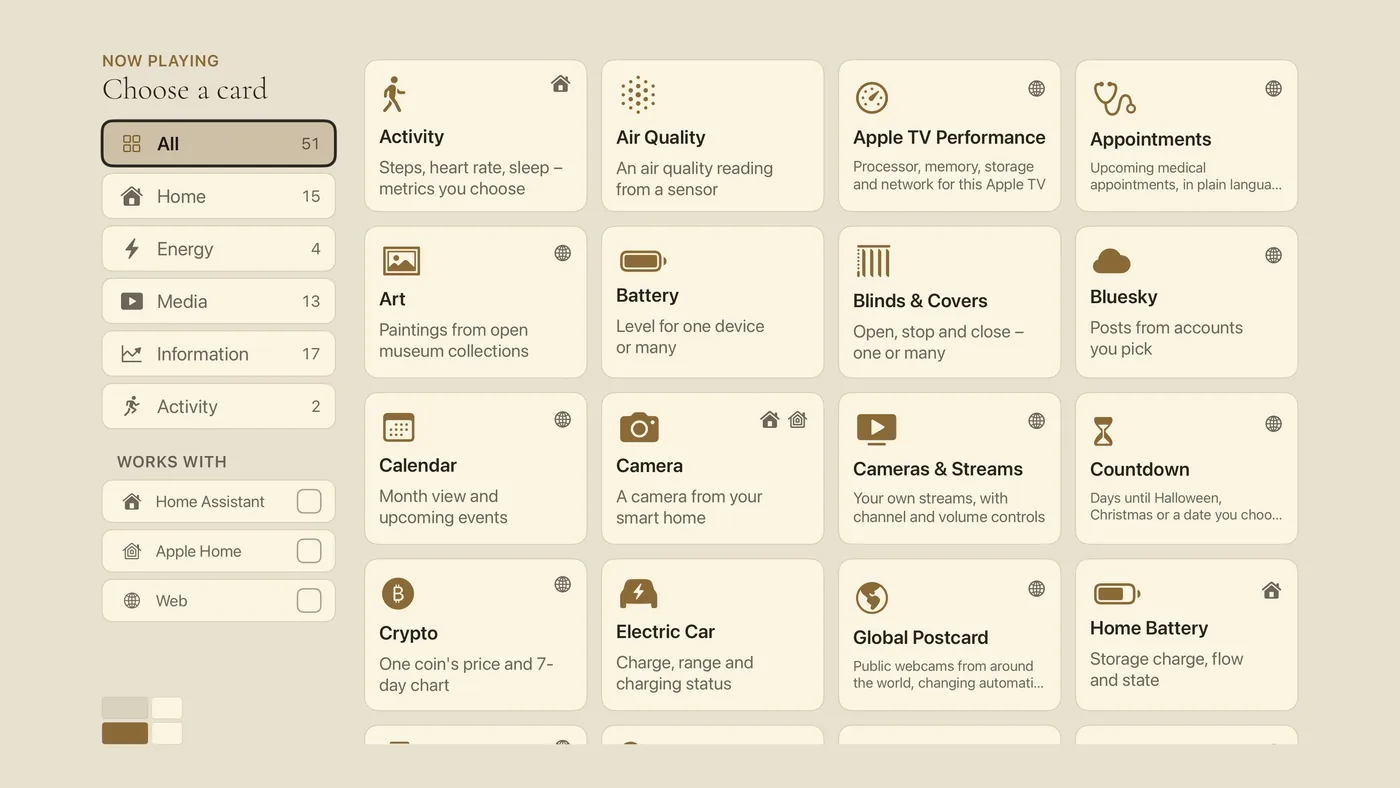Click the Home Assistant badge on Activity card
This screenshot has width=1400, height=788.
561,84
